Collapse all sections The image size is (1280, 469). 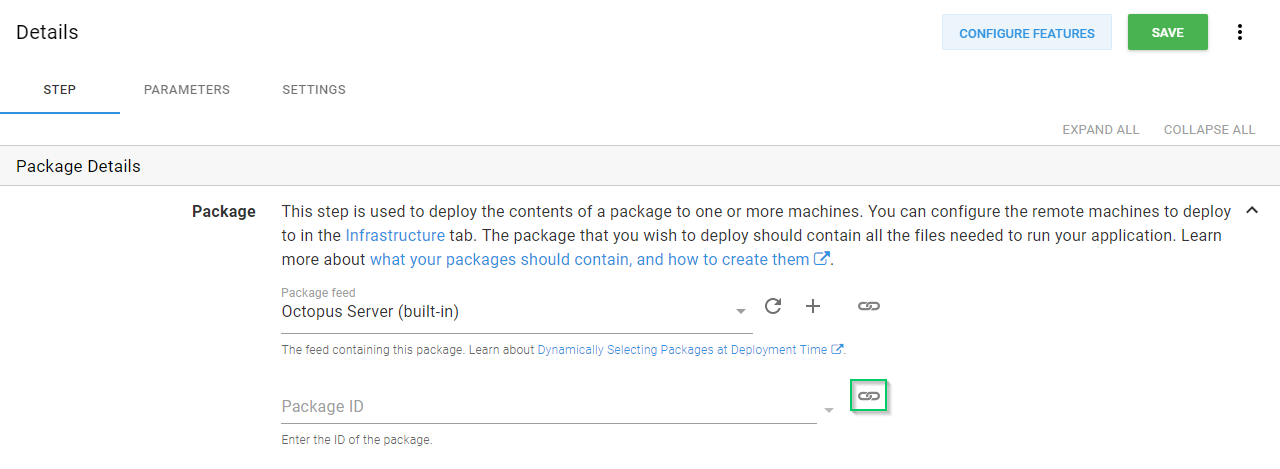click(1209, 130)
